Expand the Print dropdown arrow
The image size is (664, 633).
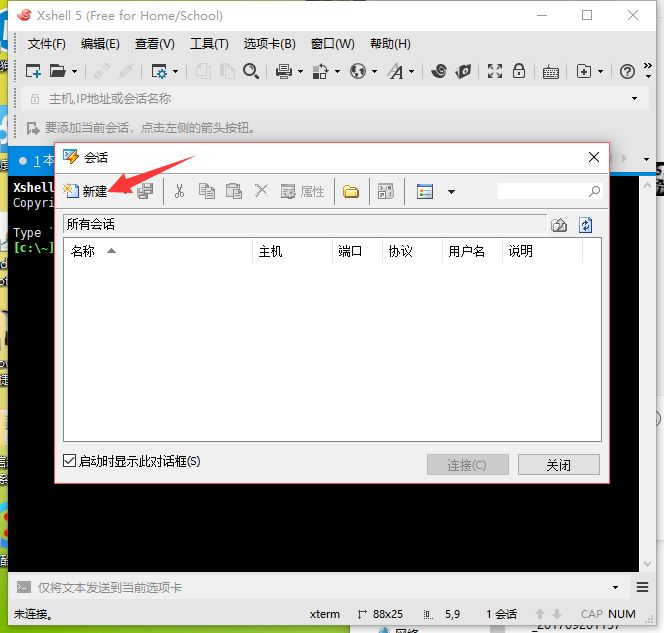(x=300, y=72)
